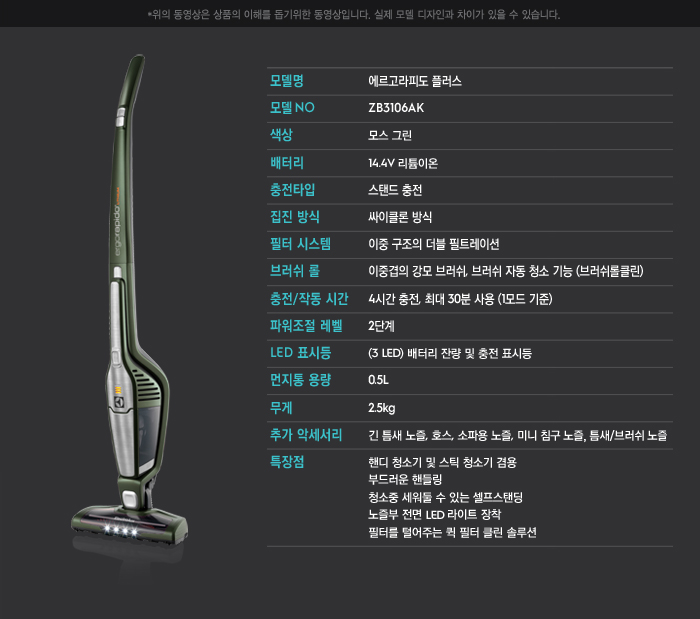Click the 브러쉬 롤 spec label
The width and height of the screenshot is (700, 619).
click(x=295, y=271)
